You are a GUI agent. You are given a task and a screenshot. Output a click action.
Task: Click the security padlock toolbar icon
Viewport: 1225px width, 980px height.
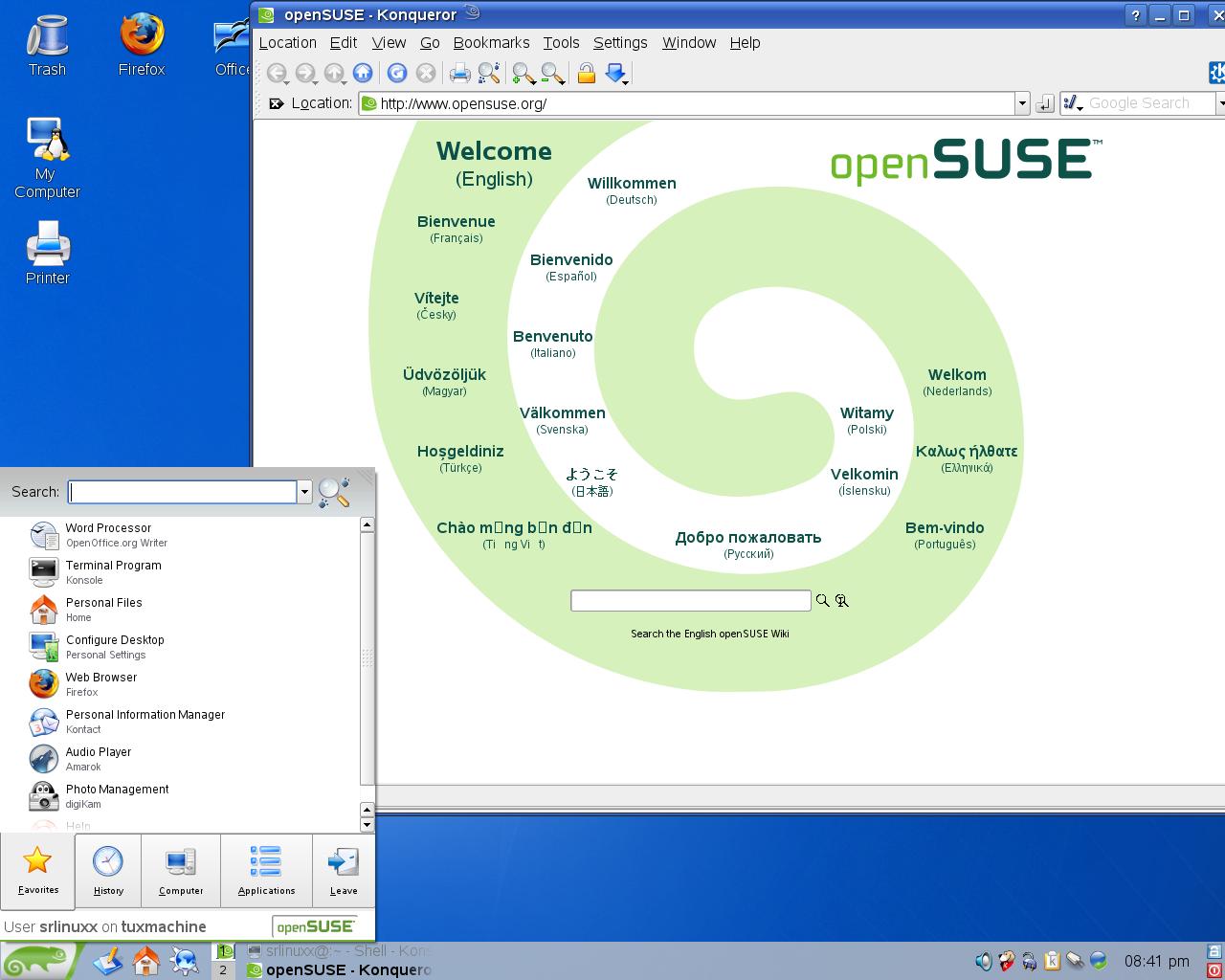pyautogui.click(x=587, y=73)
